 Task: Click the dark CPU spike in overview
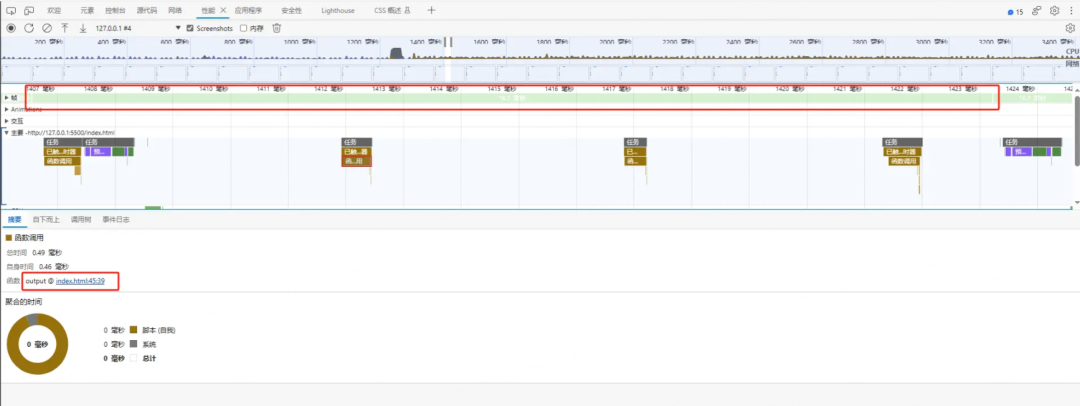pos(397,54)
